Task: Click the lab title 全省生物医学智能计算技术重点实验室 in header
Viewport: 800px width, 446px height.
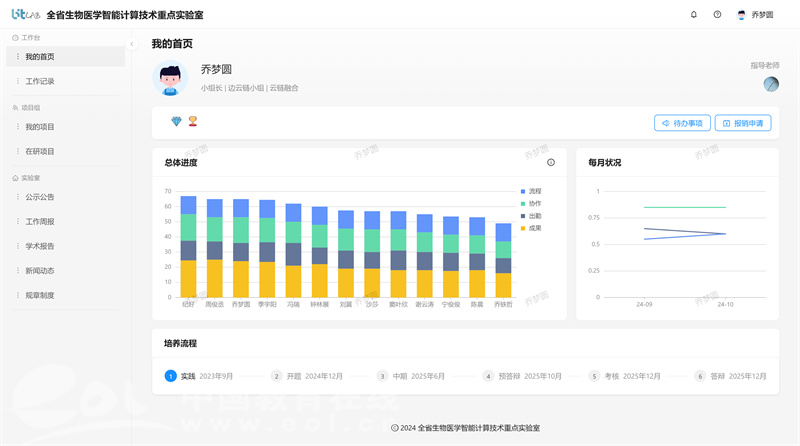Action: tap(125, 15)
